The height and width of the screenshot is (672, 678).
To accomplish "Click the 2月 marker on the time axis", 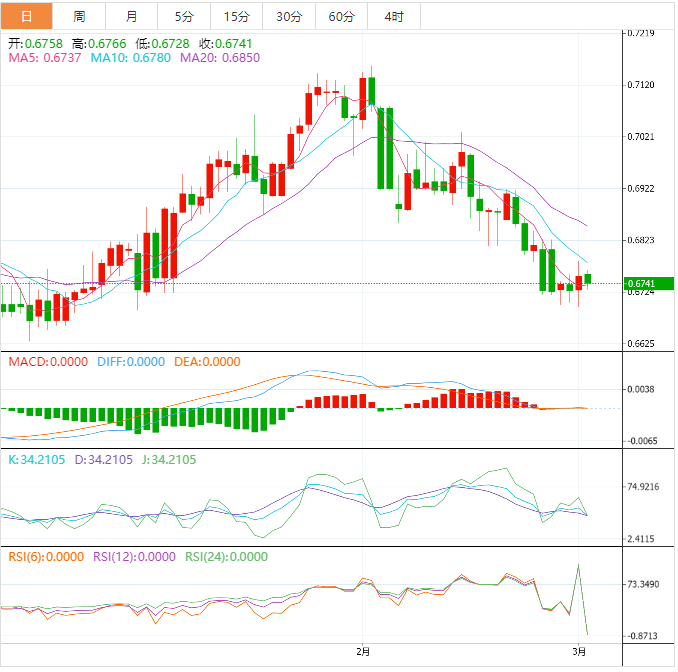I will pyautogui.click(x=363, y=651).
